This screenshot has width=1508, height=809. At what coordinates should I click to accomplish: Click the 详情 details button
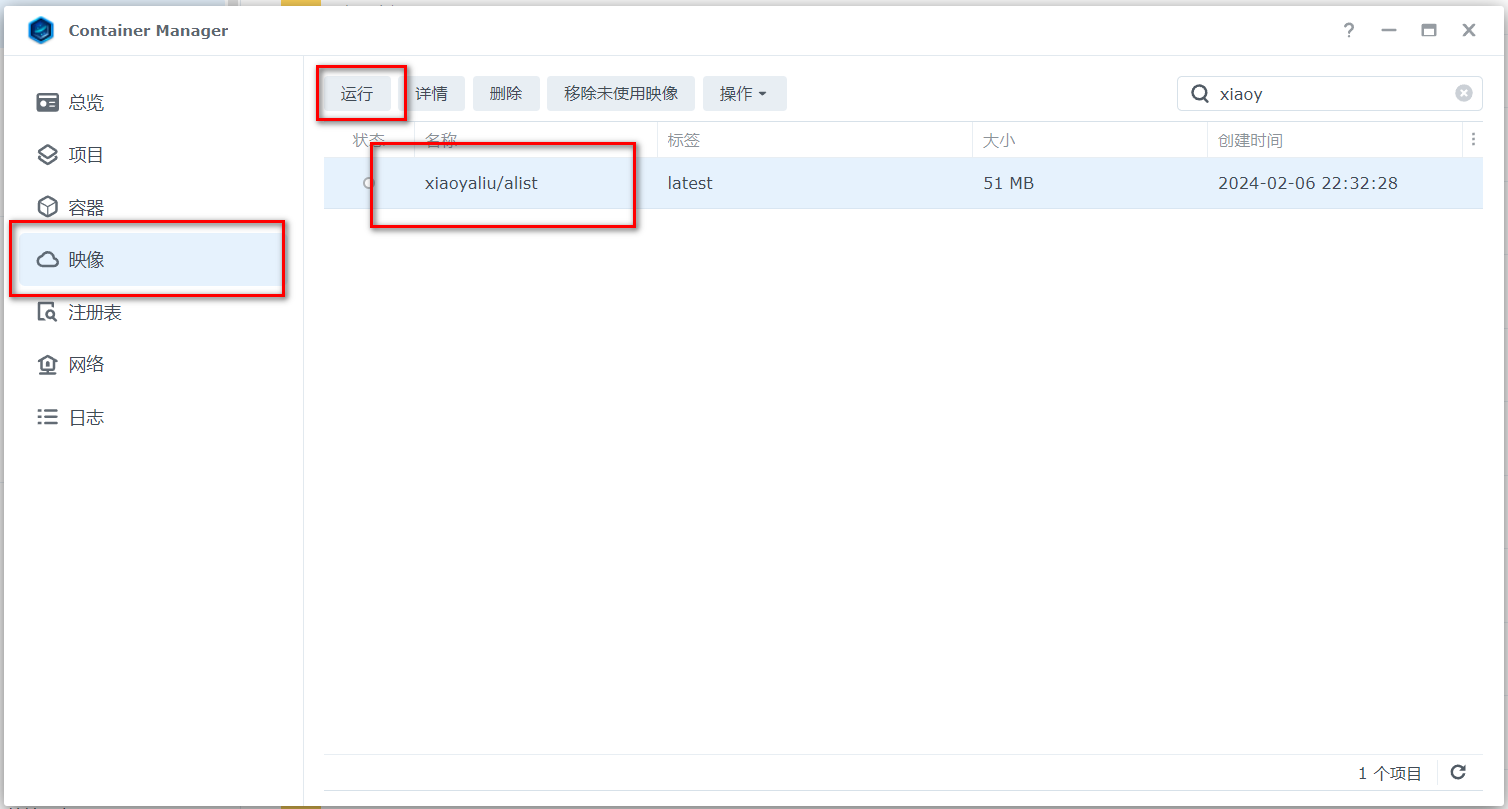[432, 94]
